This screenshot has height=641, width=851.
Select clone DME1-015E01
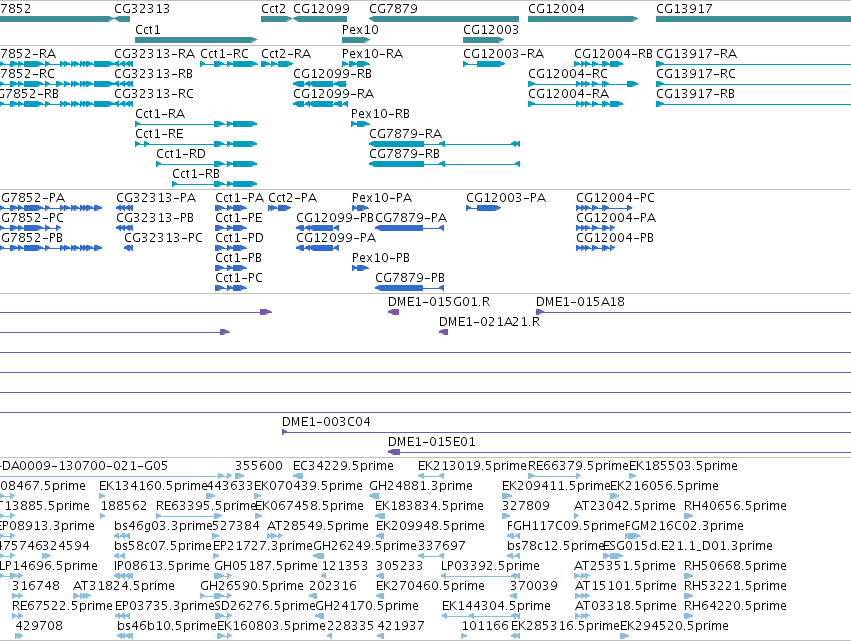click(x=619, y=452)
